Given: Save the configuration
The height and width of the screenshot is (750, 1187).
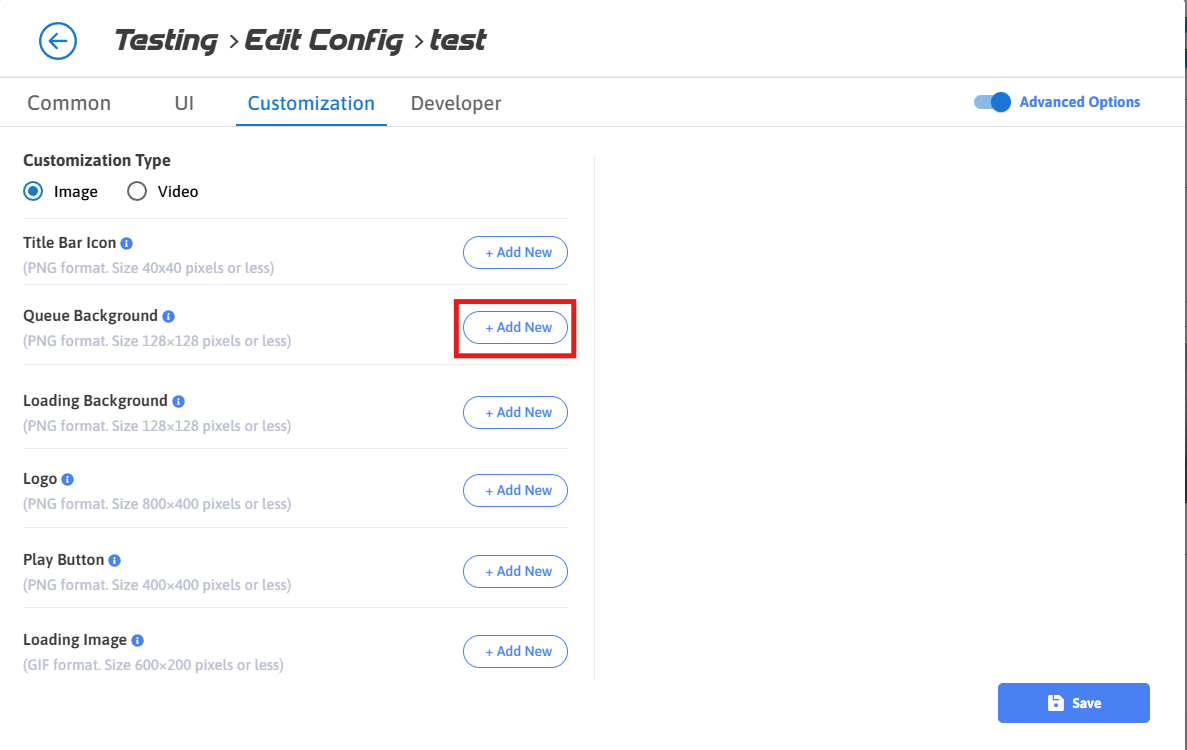Looking at the screenshot, I should (1073, 703).
